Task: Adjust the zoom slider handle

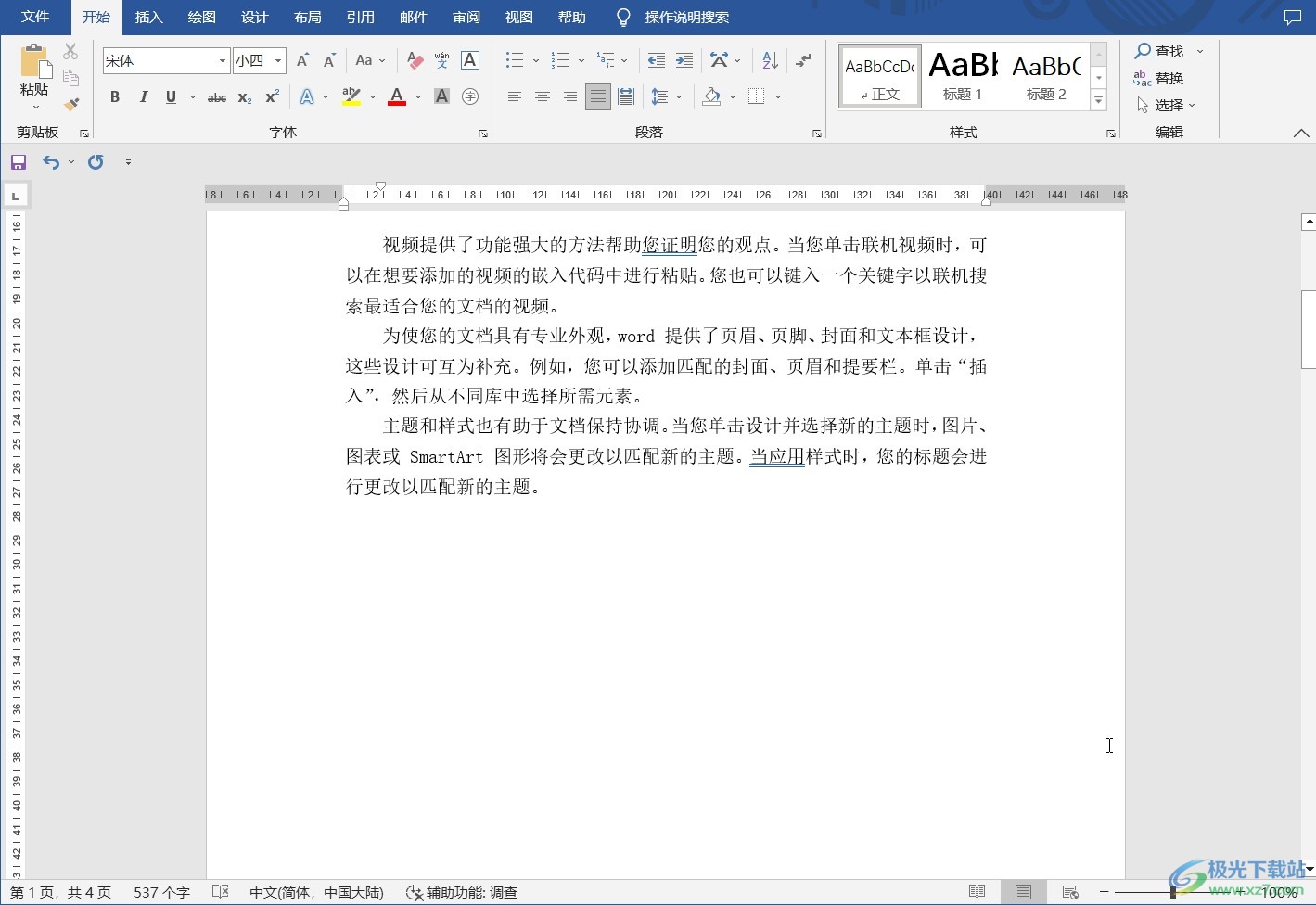Action: click(1173, 892)
